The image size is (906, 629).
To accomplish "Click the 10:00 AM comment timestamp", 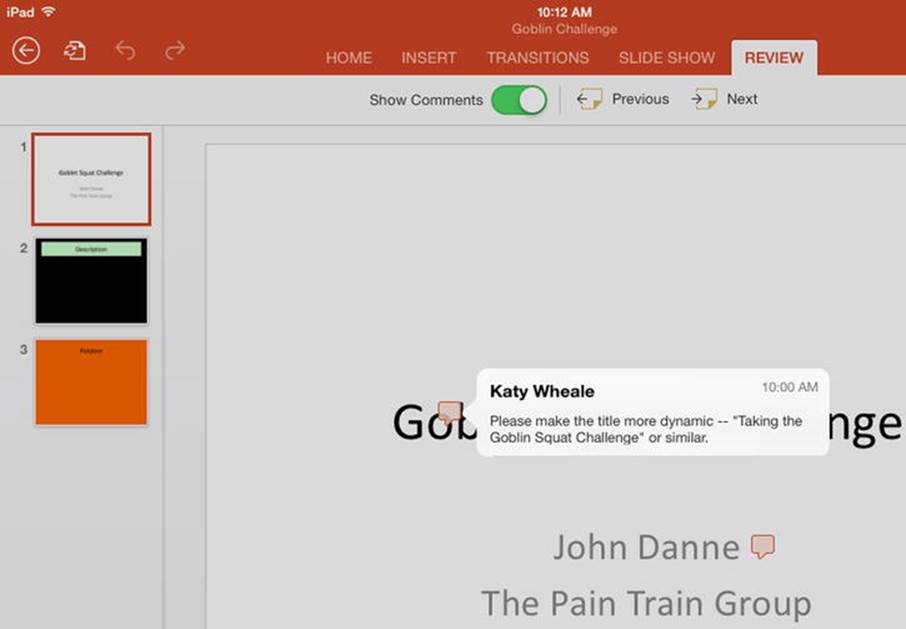I will [789, 387].
